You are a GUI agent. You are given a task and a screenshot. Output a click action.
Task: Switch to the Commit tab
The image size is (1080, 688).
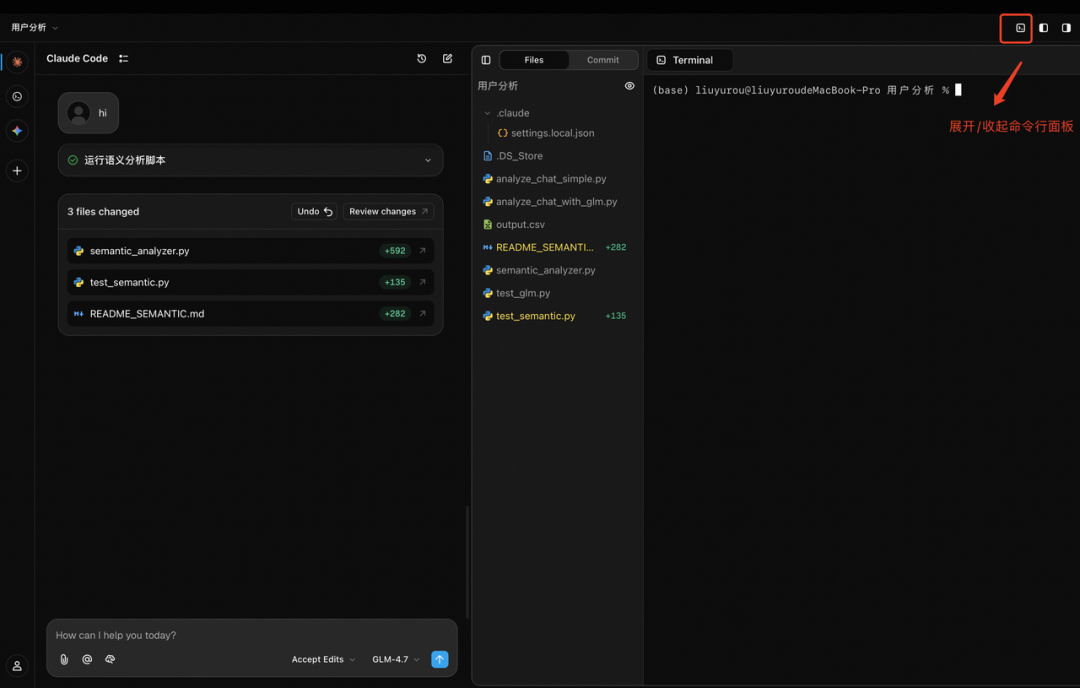(x=603, y=60)
